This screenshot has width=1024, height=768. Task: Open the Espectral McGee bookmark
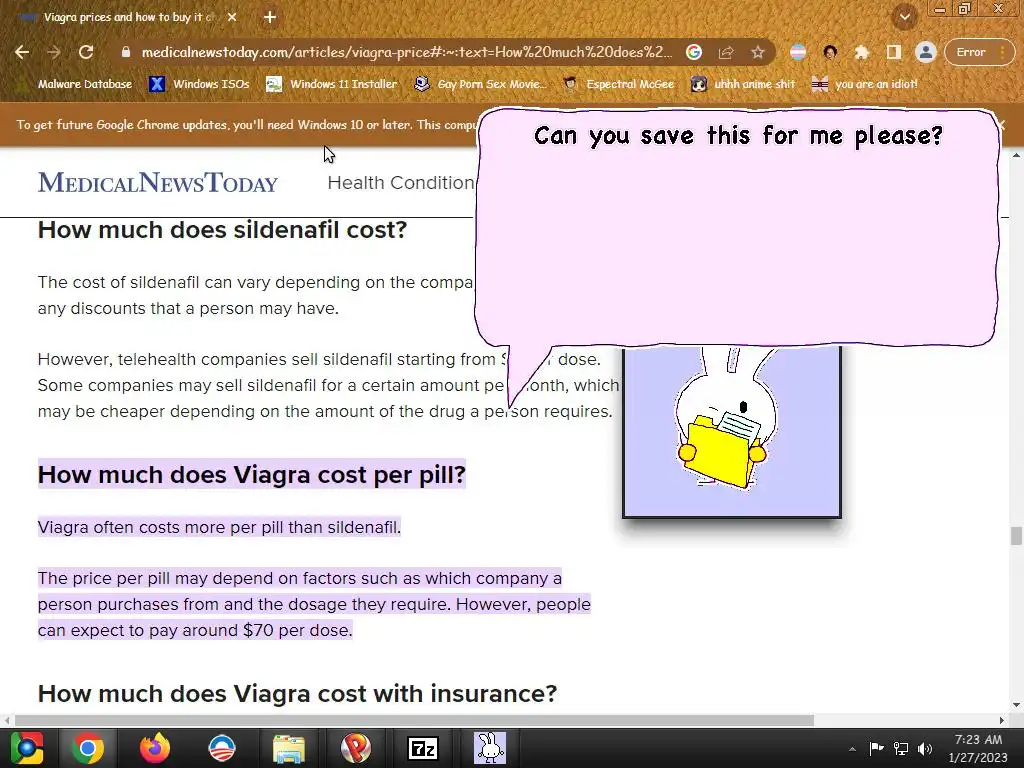[618, 84]
